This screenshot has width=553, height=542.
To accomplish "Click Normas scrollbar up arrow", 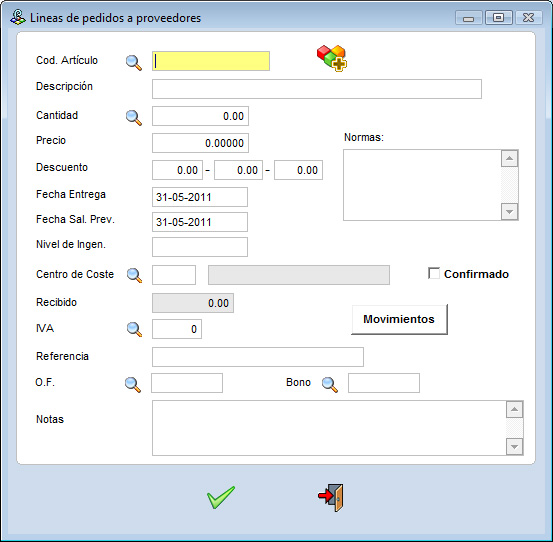I will (x=509, y=158).
